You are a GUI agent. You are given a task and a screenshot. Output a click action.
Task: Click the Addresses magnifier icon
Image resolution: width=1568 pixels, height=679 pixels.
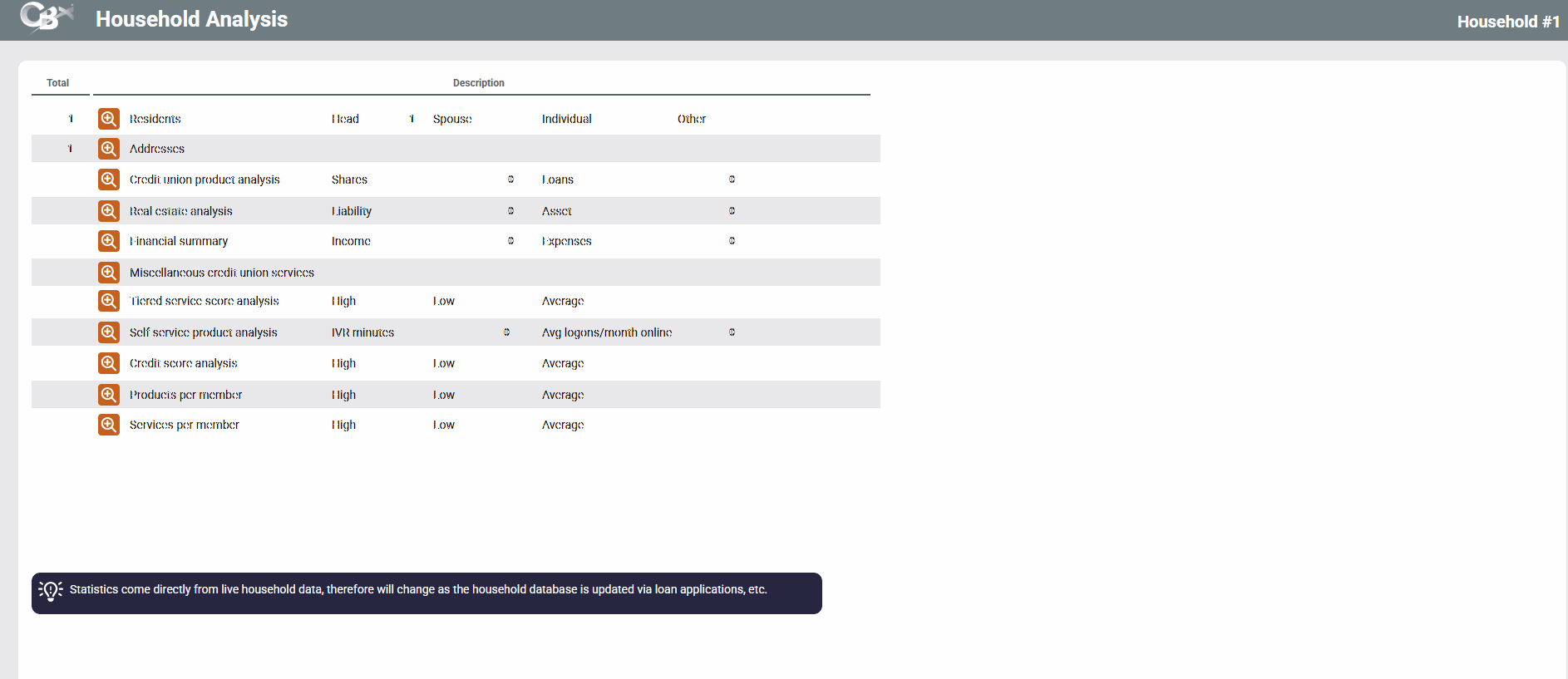click(109, 149)
